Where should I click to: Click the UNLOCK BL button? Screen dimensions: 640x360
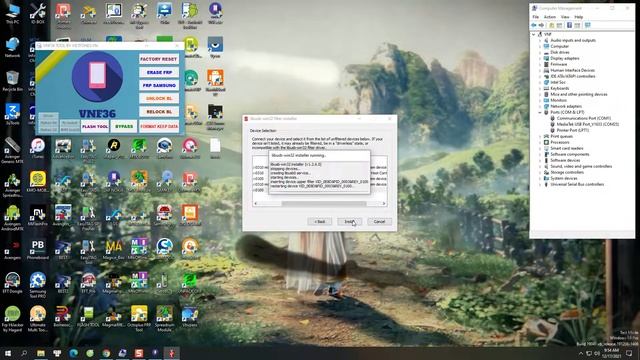click(x=159, y=98)
